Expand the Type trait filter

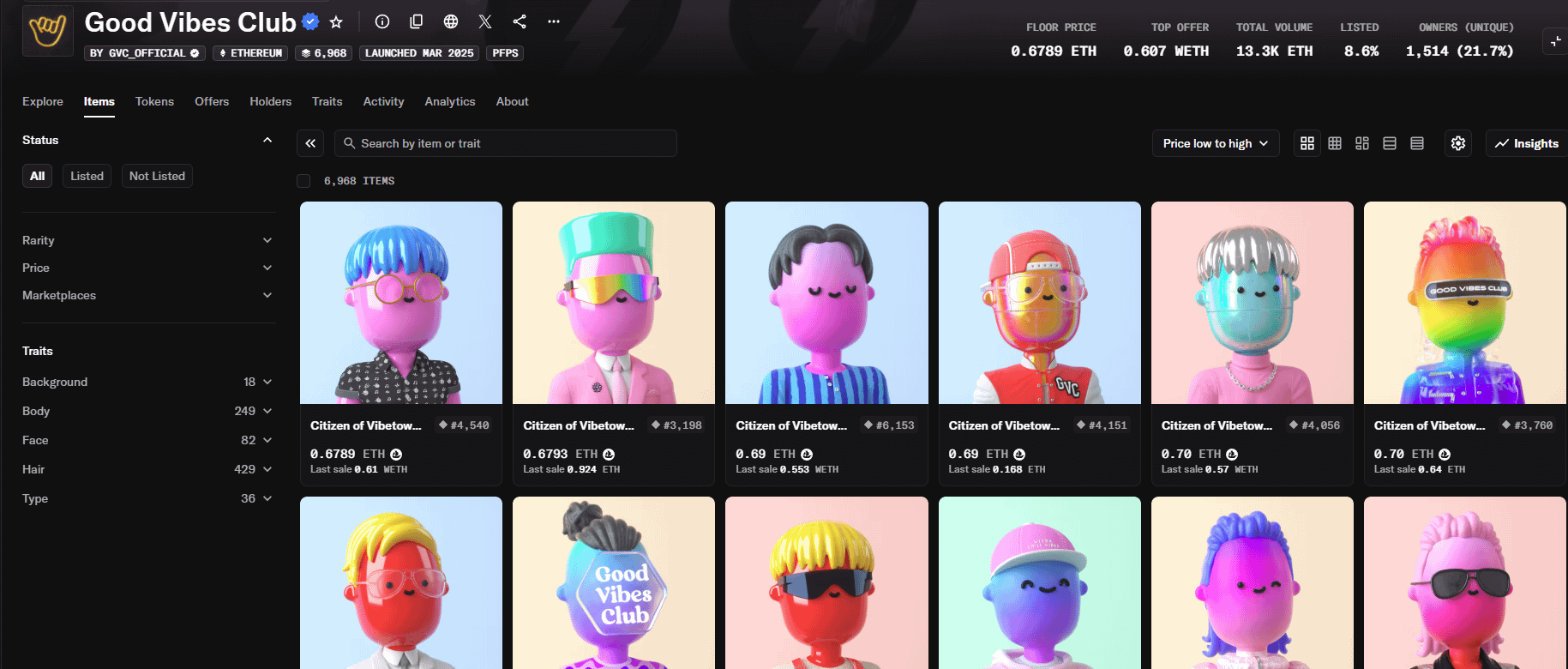(147, 498)
